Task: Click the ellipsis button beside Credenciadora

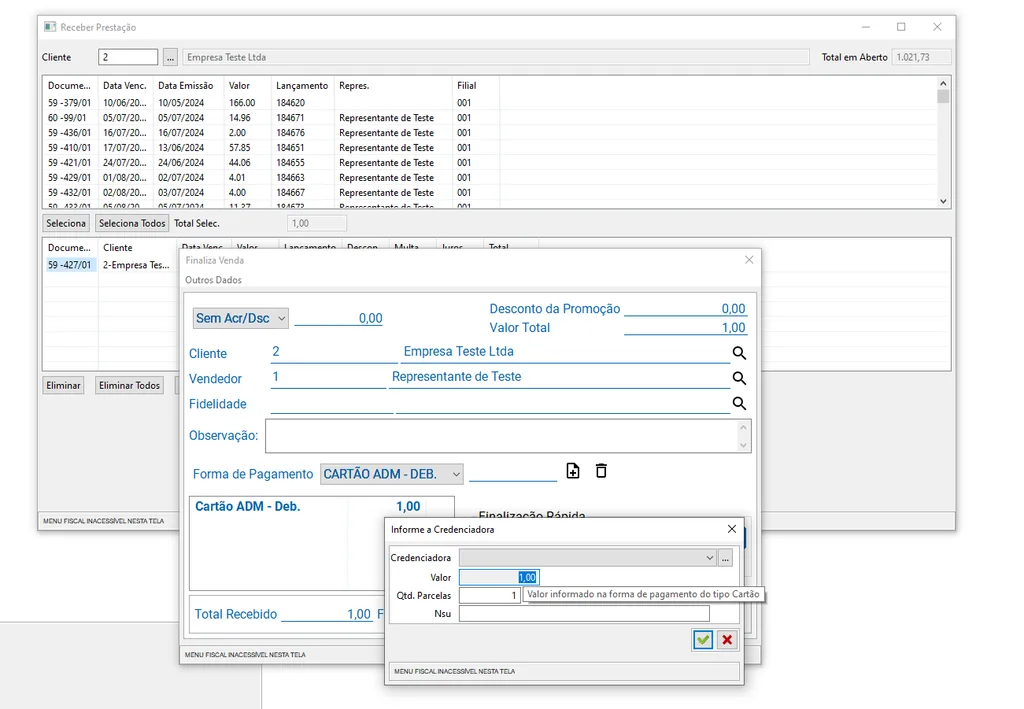Action: point(726,558)
